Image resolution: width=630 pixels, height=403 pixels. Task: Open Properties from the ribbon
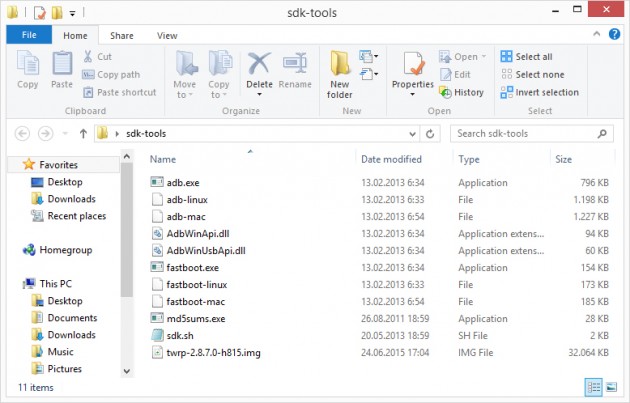click(x=412, y=68)
